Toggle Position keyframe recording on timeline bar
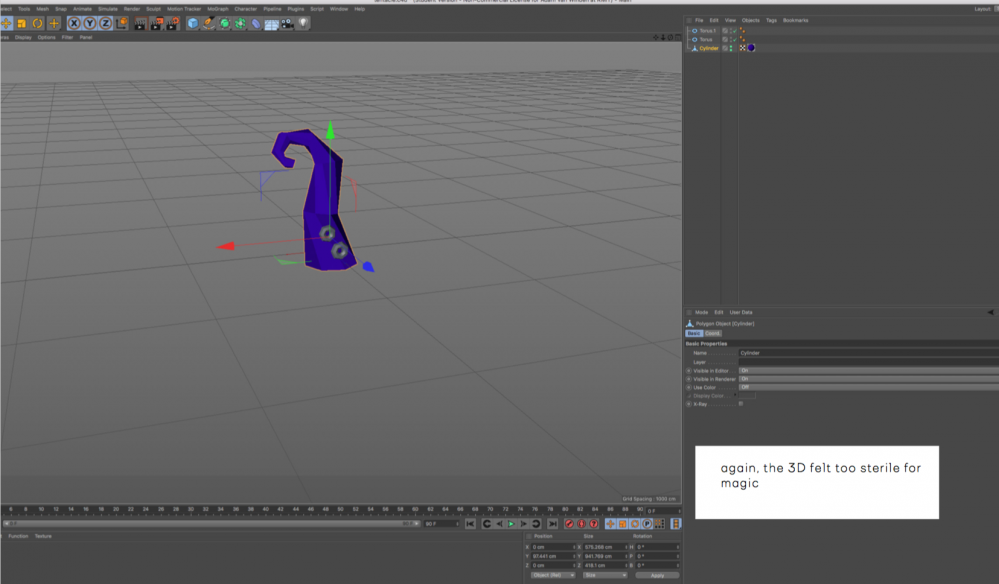 click(x=610, y=523)
